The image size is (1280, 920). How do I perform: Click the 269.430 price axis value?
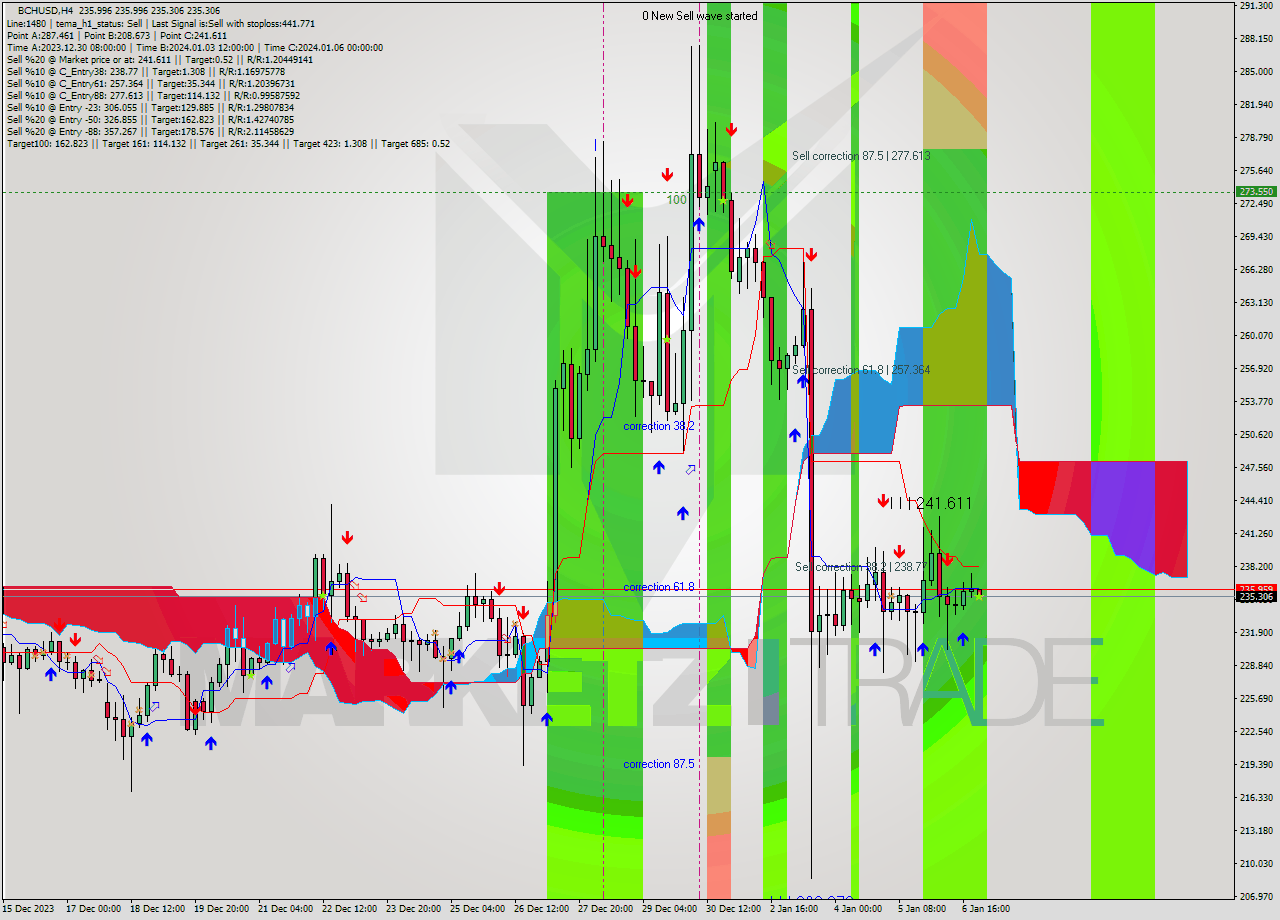pos(1256,237)
